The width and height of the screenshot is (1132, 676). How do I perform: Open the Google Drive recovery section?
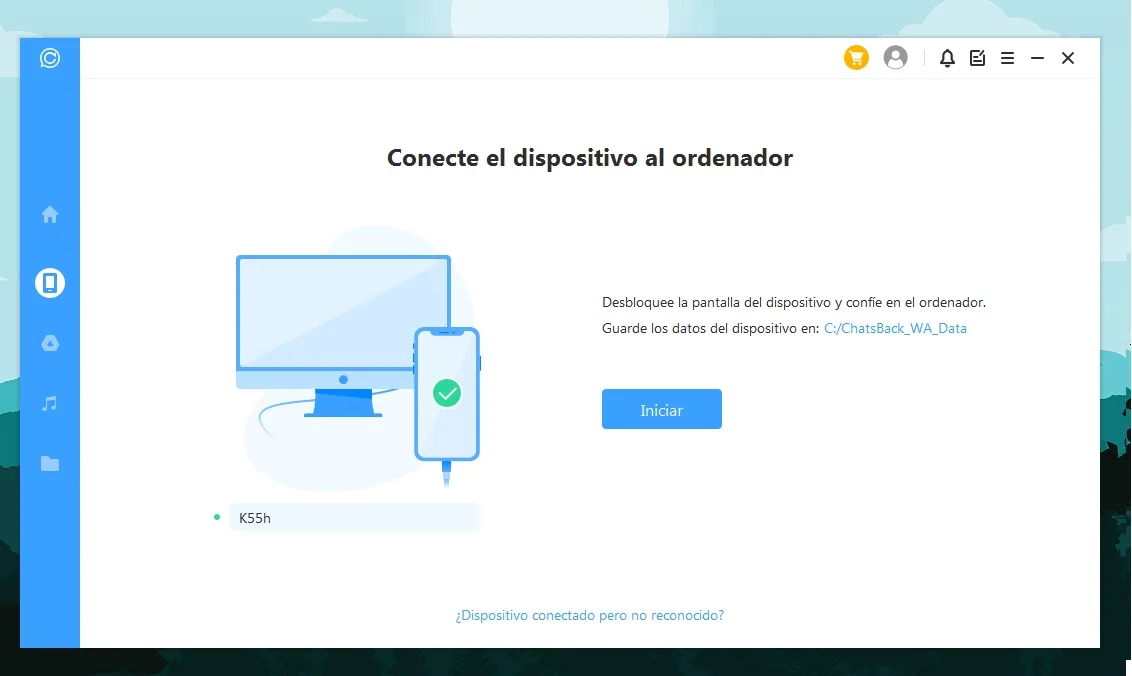tap(50, 343)
